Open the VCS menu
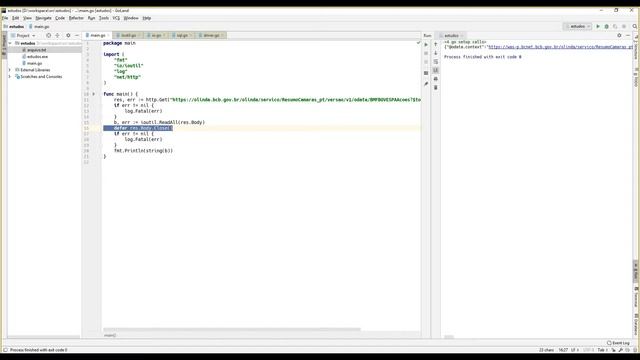Screen dimensions: 640x360 tap(116, 18)
